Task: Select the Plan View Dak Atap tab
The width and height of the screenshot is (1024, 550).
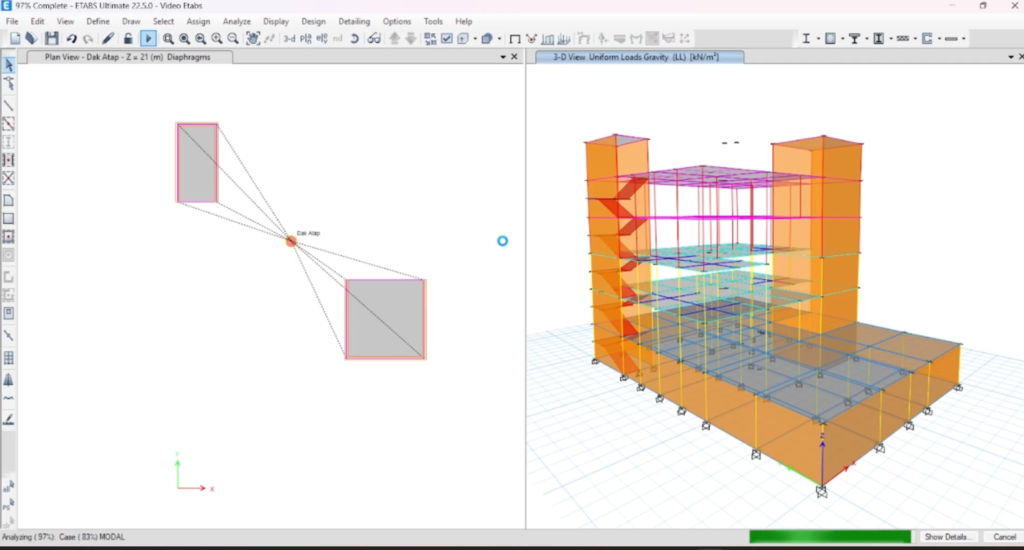Action: point(127,57)
